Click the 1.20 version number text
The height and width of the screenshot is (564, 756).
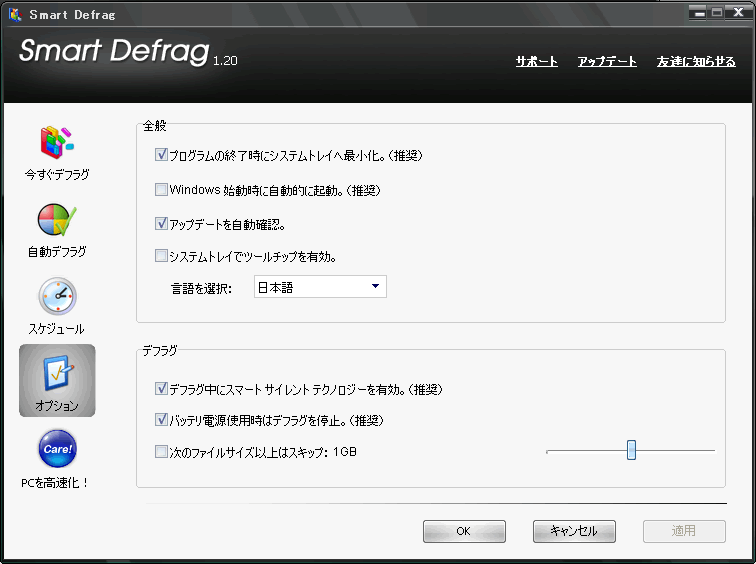[225, 61]
